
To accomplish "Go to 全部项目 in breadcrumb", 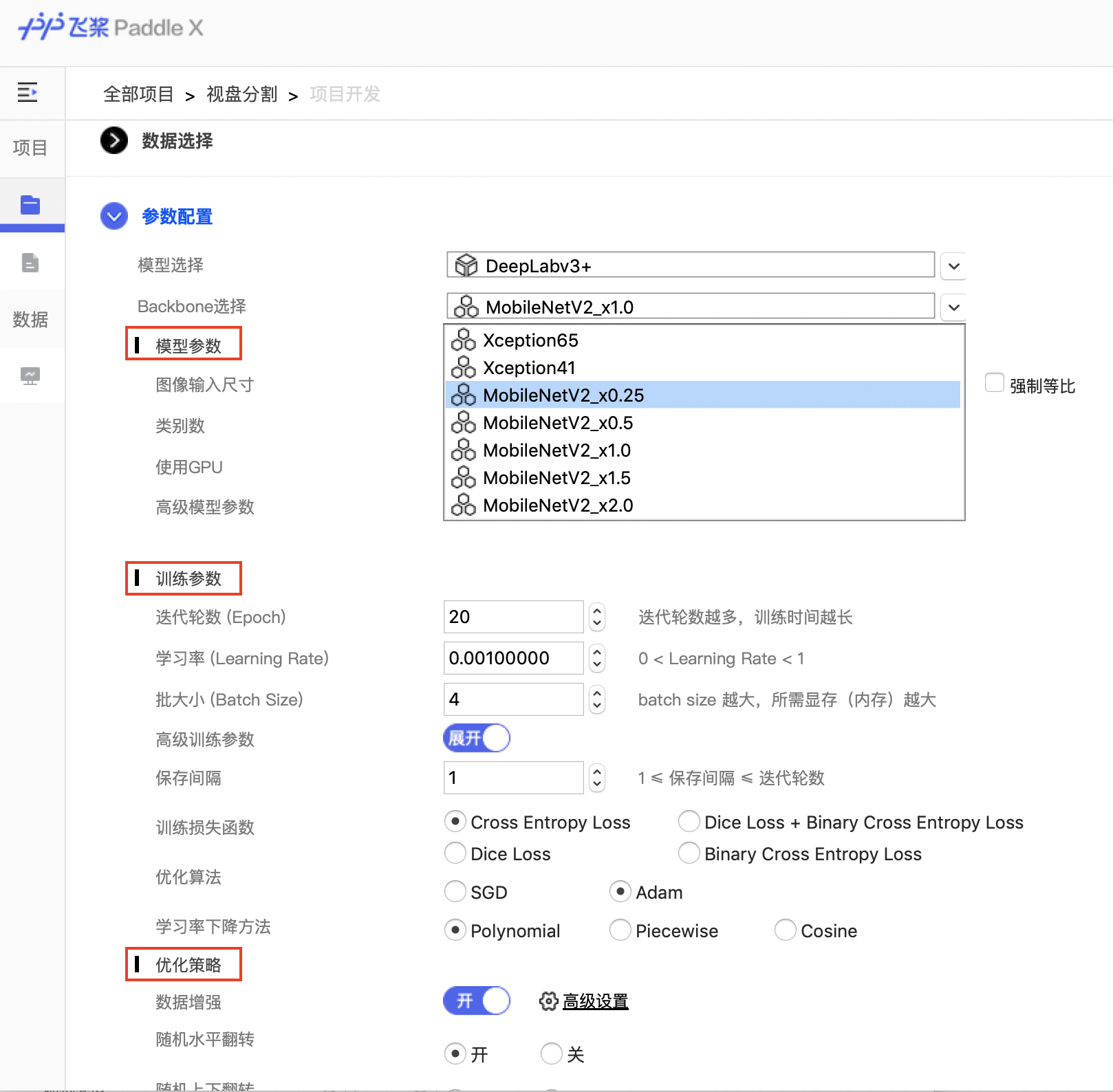I will pos(138,94).
